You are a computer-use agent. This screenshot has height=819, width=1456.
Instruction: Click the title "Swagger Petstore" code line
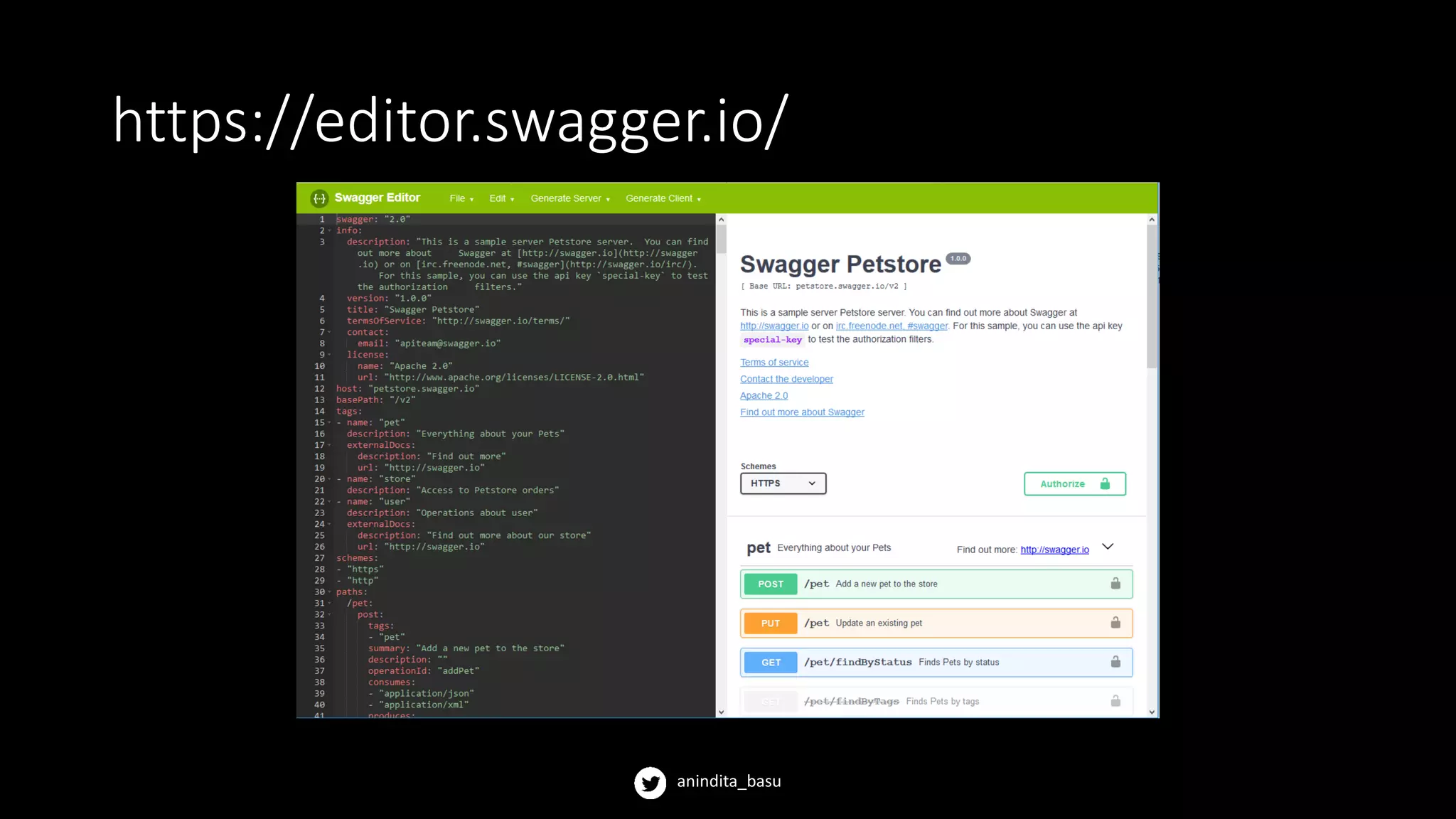tap(413, 310)
